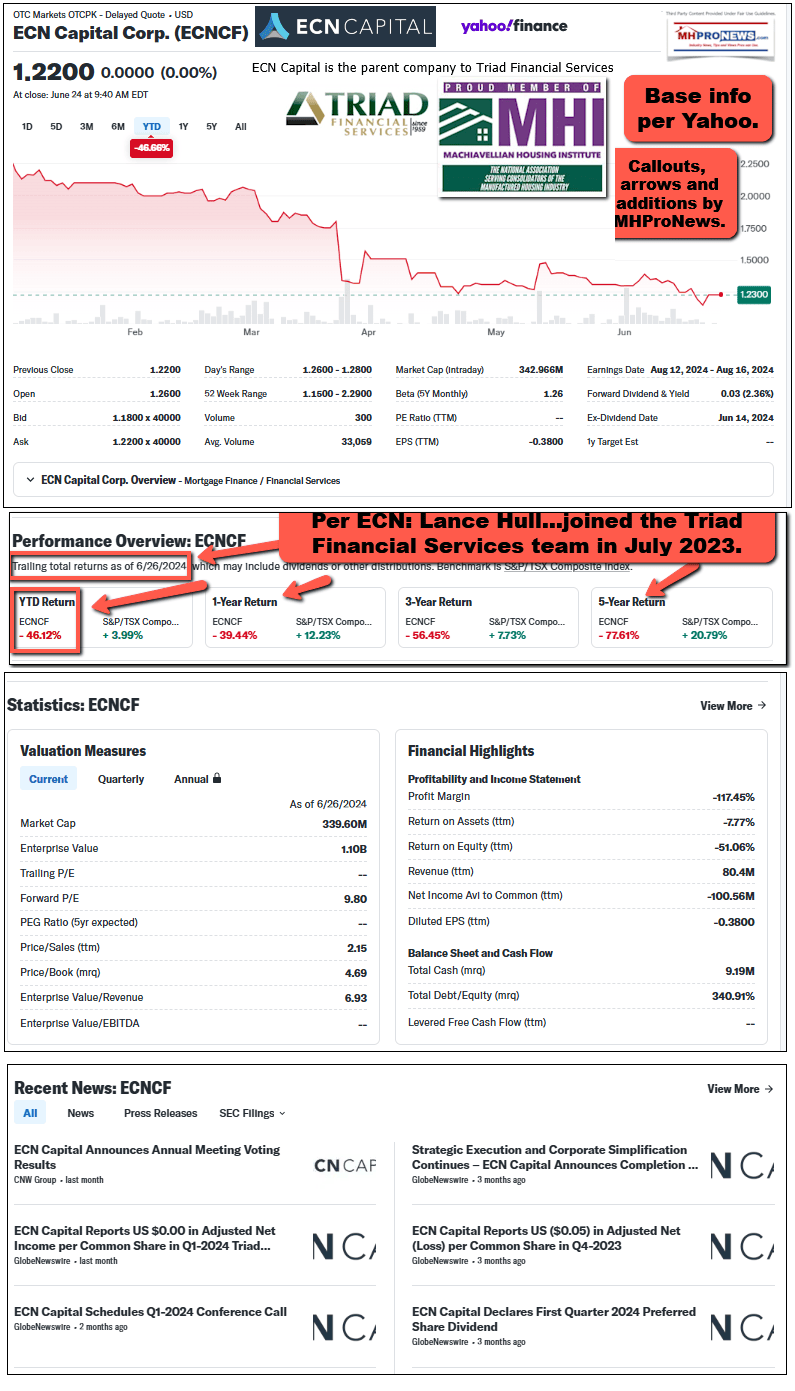Open Annual Meeting Voting Results article
This screenshot has width=795, height=1391.
click(x=147, y=1157)
